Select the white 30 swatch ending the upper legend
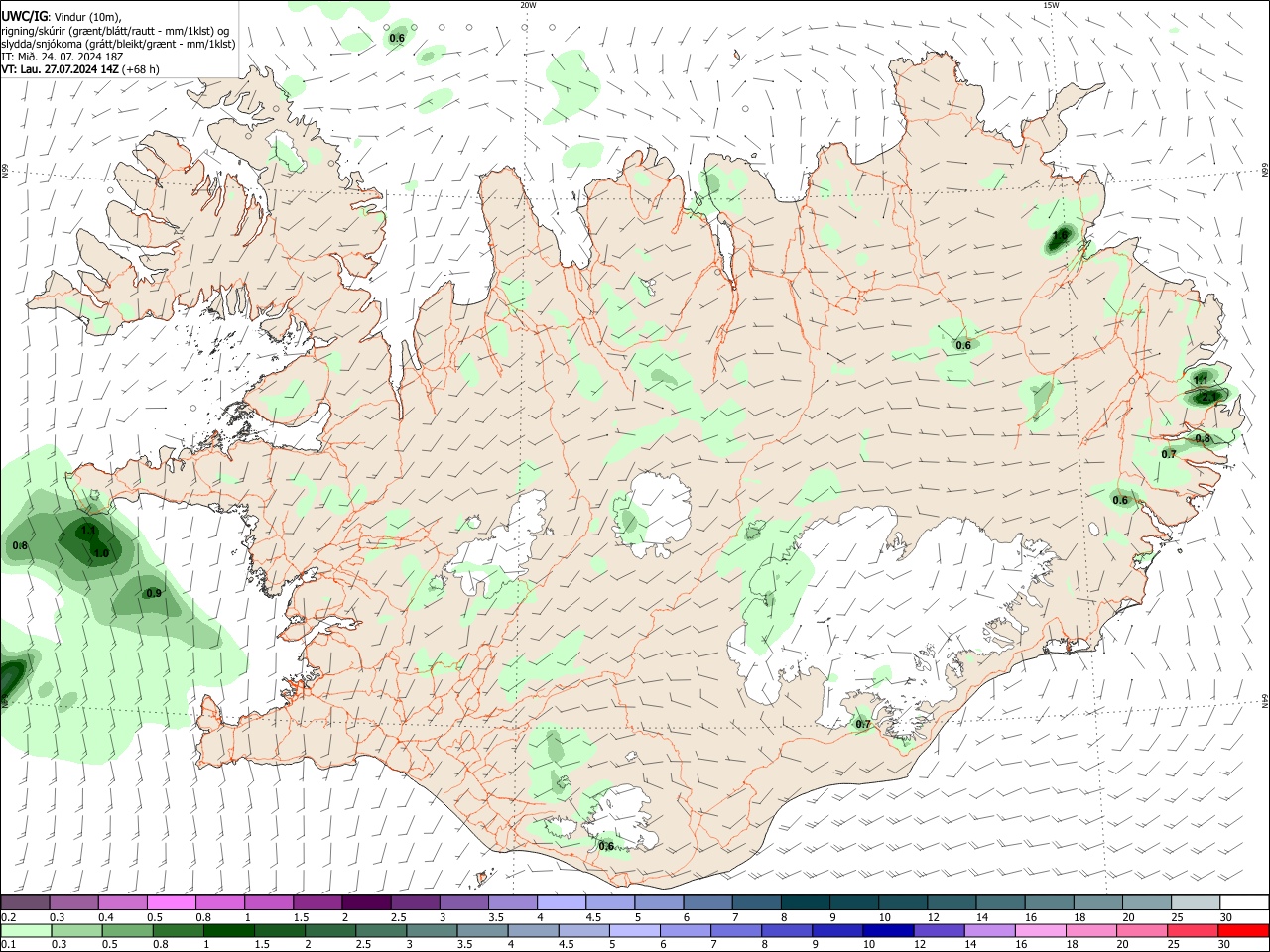1270x952 pixels. point(1245,902)
